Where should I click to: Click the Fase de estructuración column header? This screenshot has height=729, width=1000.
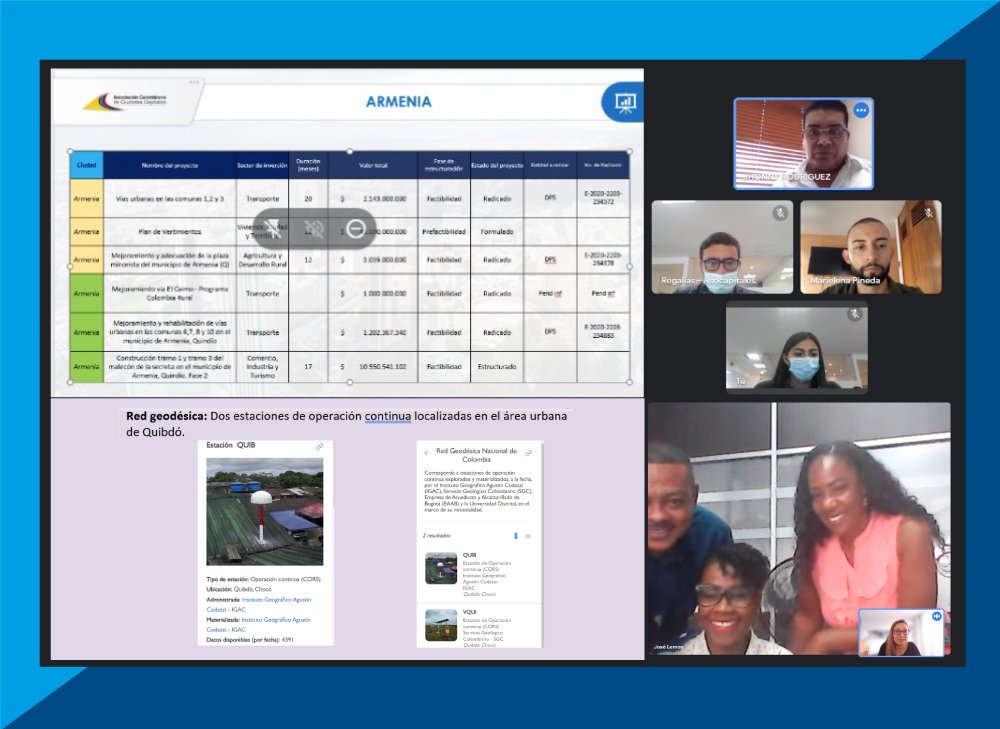coord(444,165)
